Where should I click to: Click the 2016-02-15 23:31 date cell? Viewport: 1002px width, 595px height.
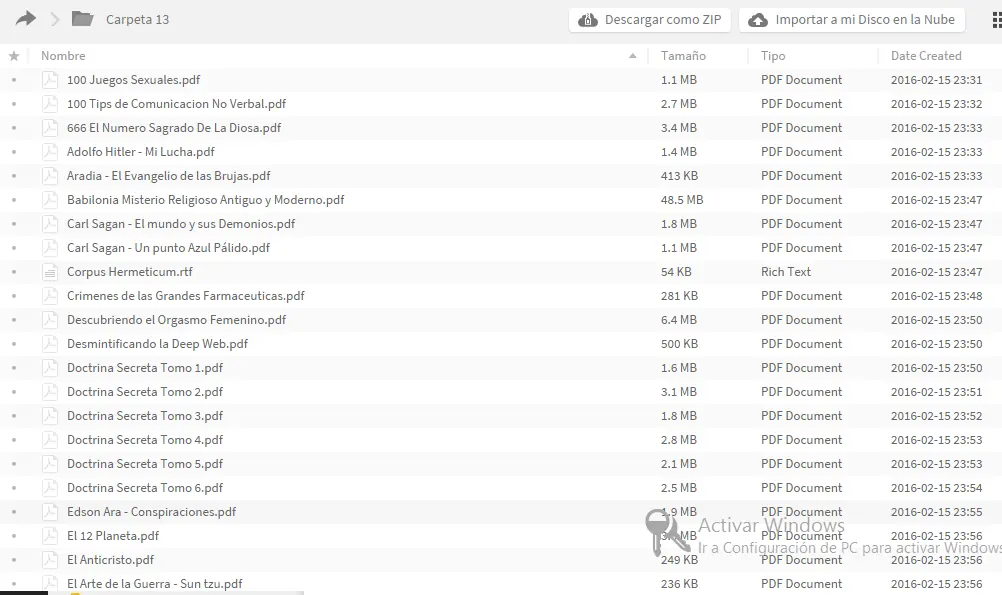(x=936, y=80)
